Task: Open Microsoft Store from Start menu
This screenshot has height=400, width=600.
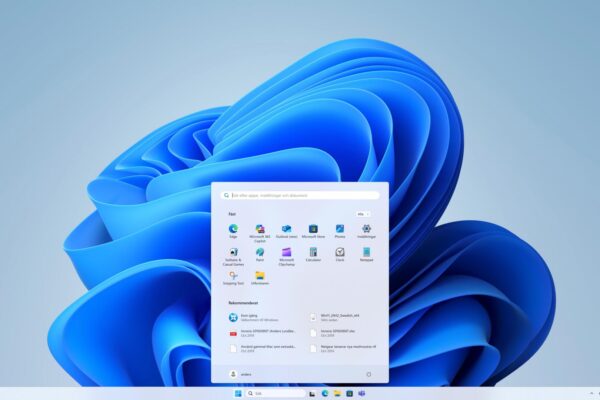Action: pos(313,231)
